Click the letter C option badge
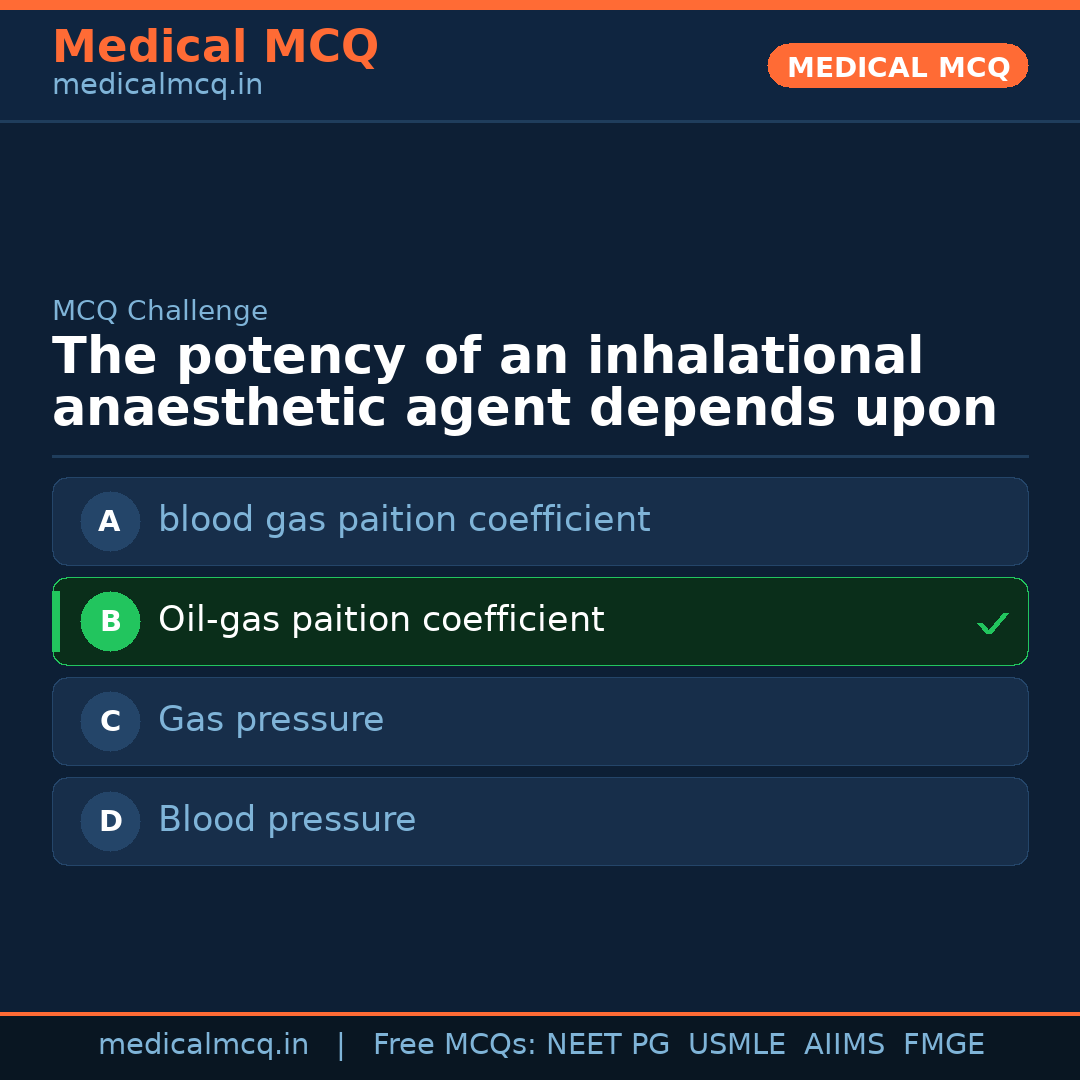The height and width of the screenshot is (1080, 1080). tap(110, 721)
